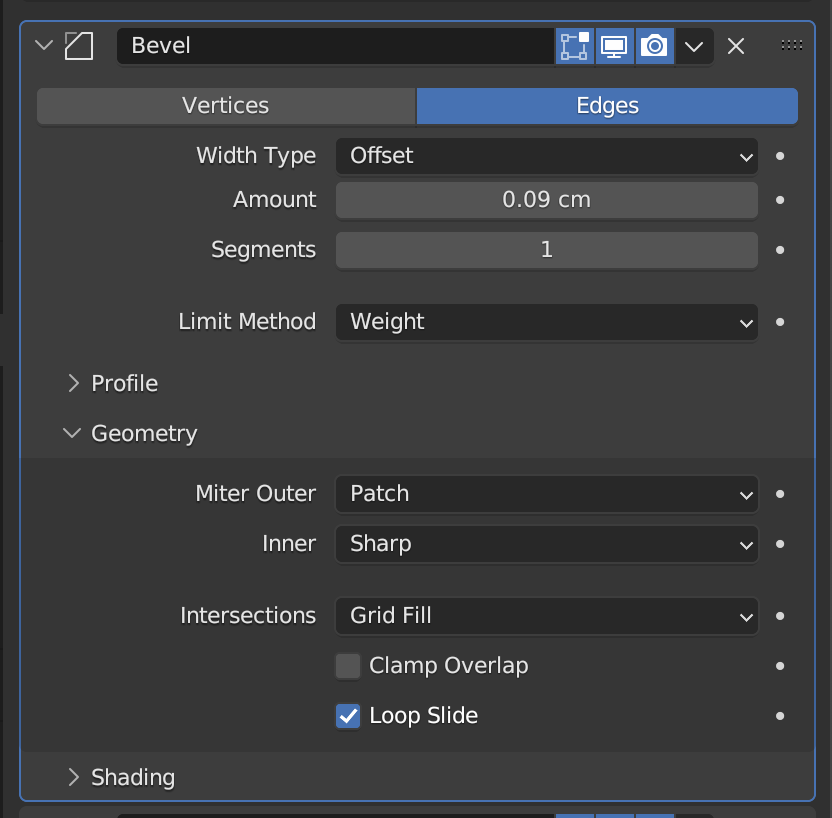Click the Bevel modifier type icon

[x=79, y=45]
